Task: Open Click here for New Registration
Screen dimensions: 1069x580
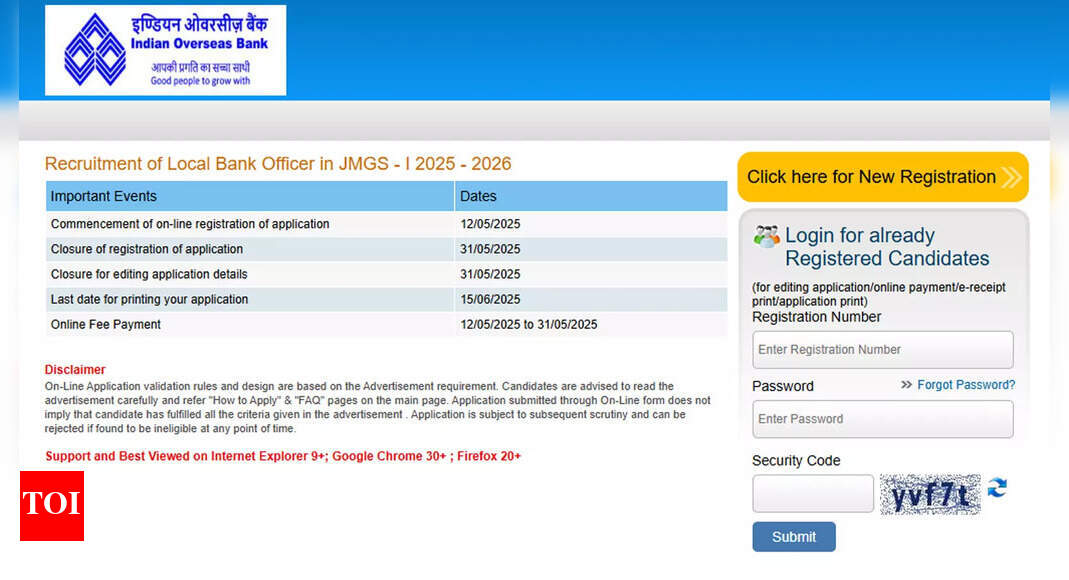Action: click(871, 177)
